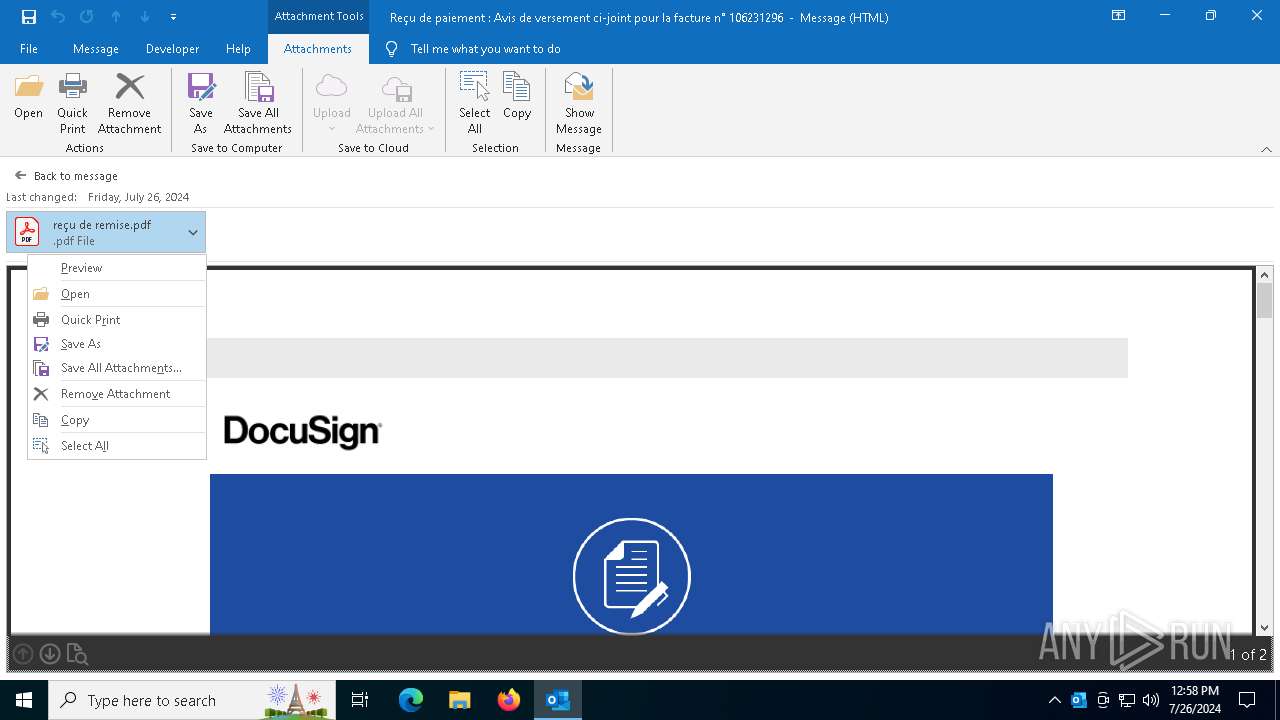
Task: Click next page arrow in PDF preview toolbar
Action: coord(49,654)
